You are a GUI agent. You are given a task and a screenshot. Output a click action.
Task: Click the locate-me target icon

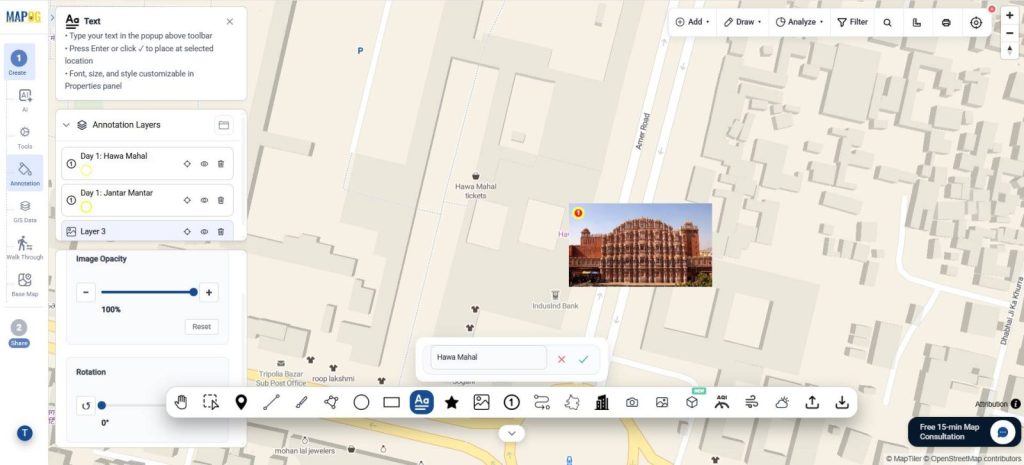point(976,22)
